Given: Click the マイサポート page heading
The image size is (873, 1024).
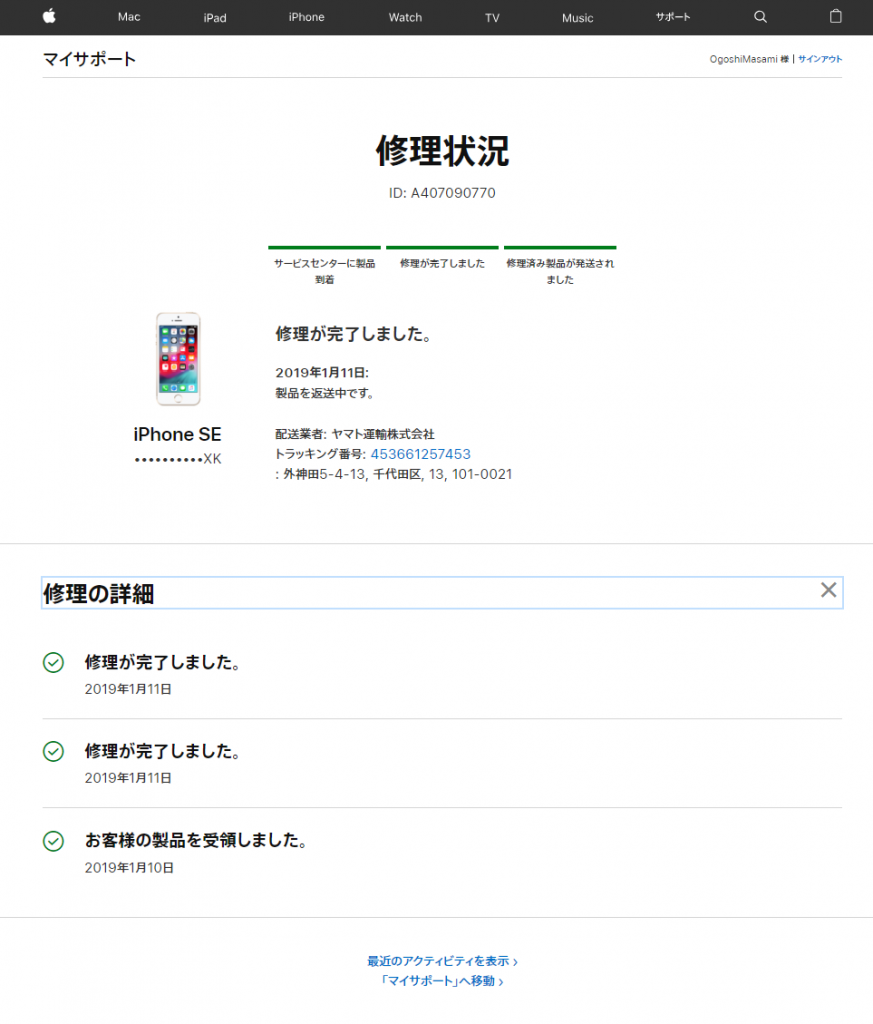Looking at the screenshot, I should click(x=89, y=59).
